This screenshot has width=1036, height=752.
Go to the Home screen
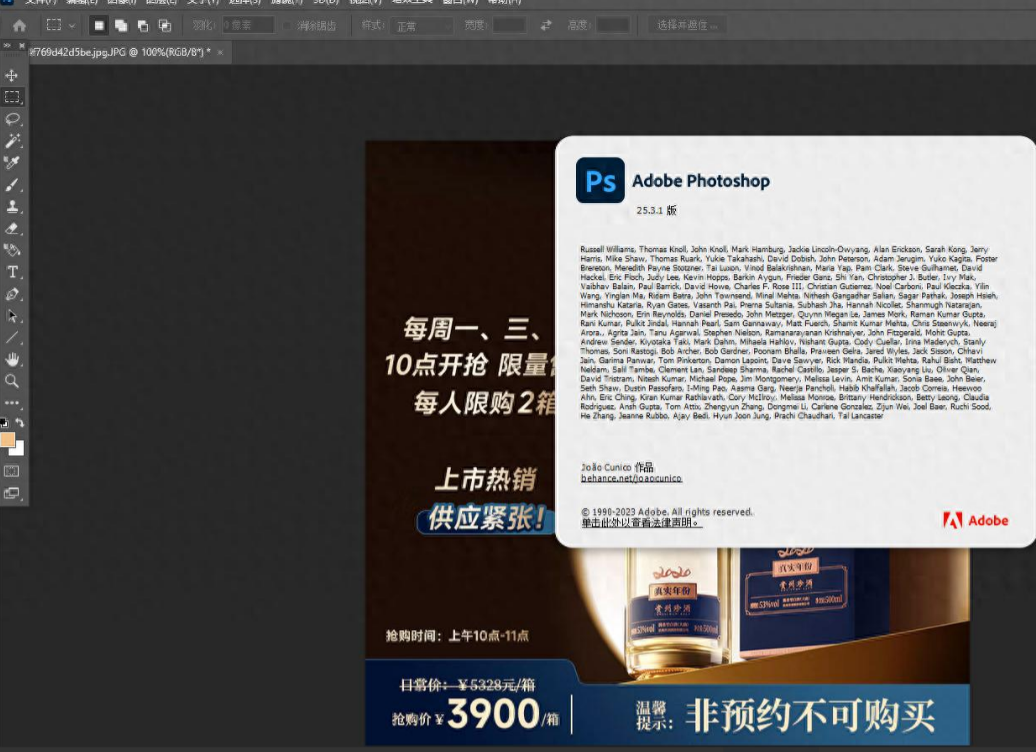point(20,26)
